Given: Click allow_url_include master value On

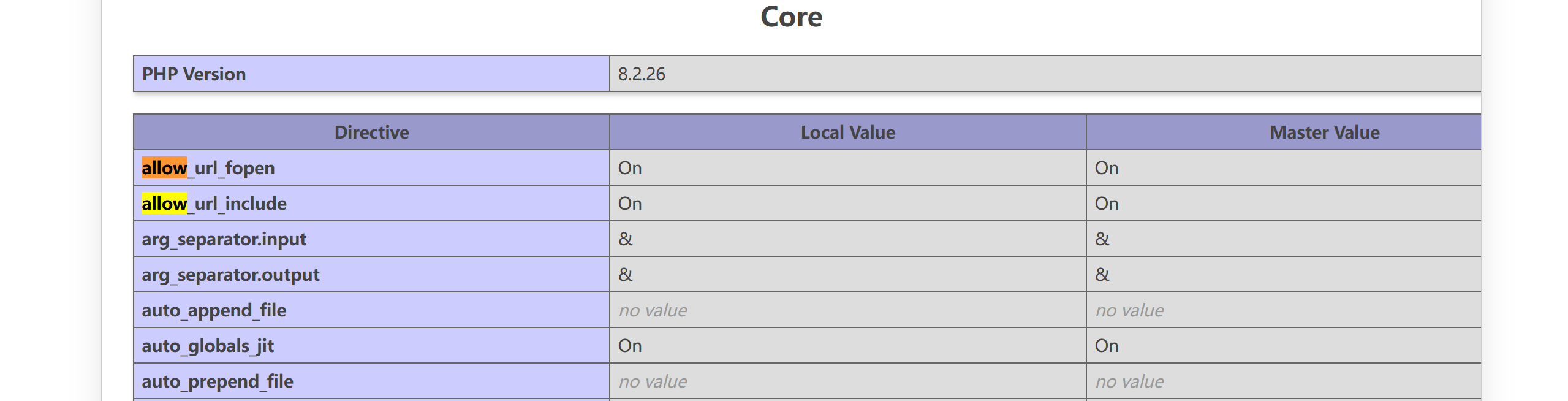Looking at the screenshot, I should pyautogui.click(x=1107, y=204).
